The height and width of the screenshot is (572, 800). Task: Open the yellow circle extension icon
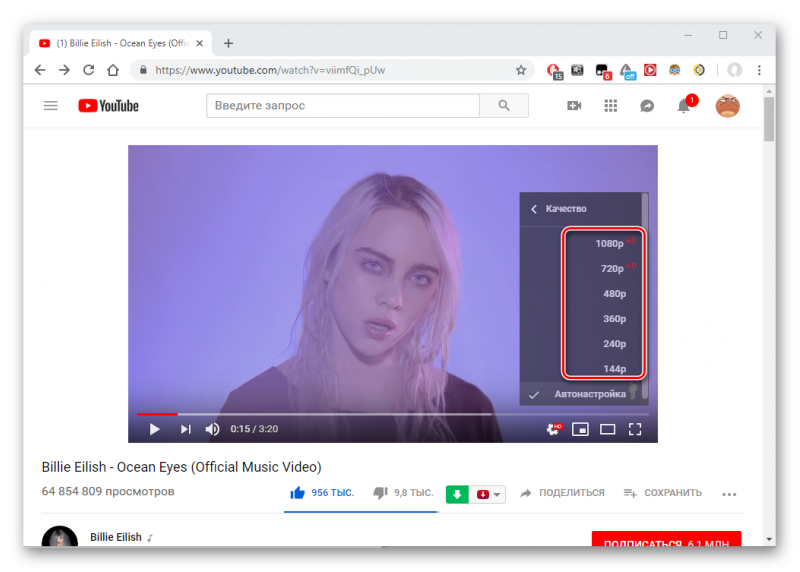click(x=699, y=70)
